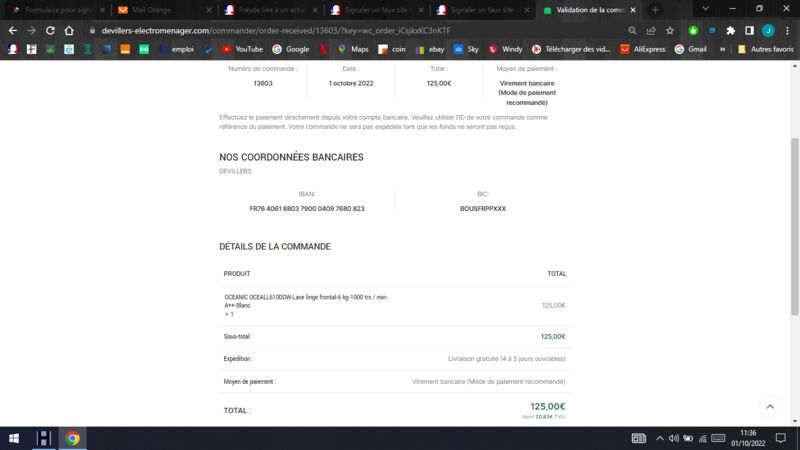
Task: Click Livraison gratuite shipping text
Action: click(507, 359)
